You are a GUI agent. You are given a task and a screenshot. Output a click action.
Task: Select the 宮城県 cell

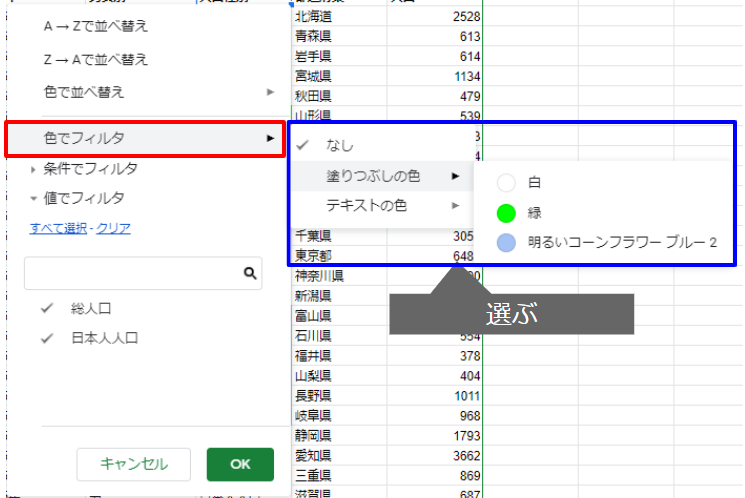click(339, 77)
